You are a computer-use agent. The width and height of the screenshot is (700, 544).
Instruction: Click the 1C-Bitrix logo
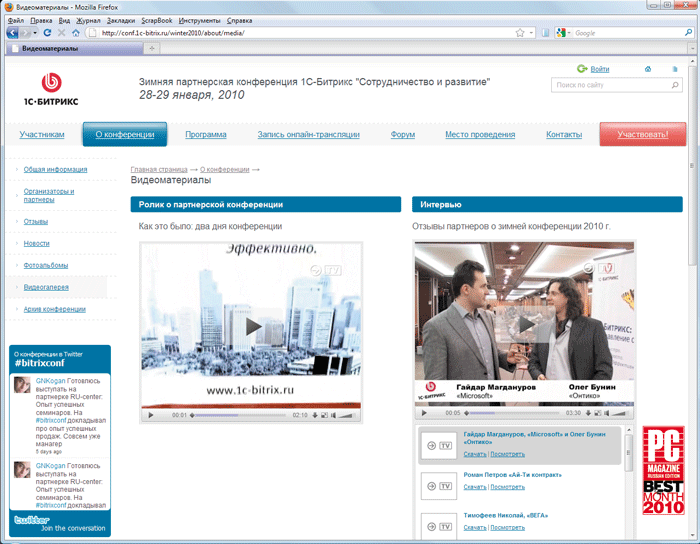point(52,89)
